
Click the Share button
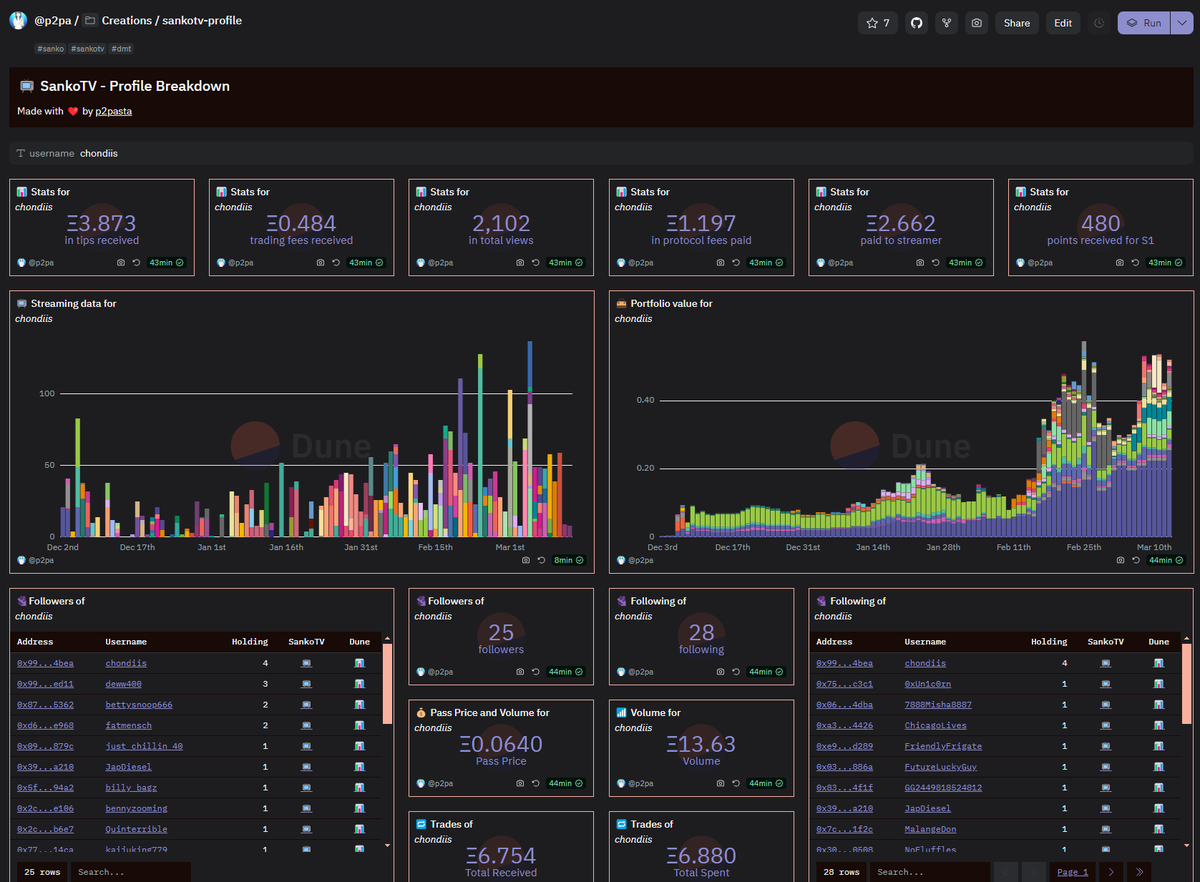pos(1017,22)
